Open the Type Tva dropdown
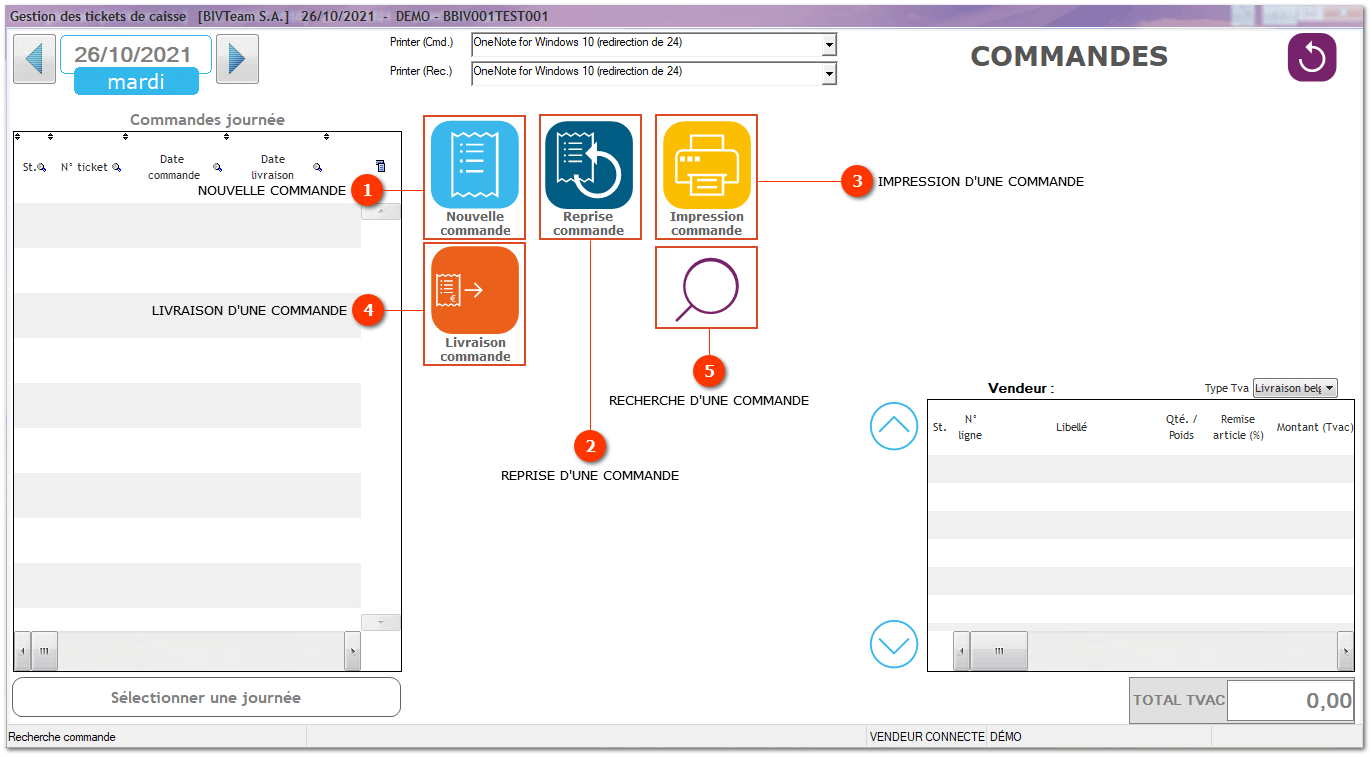1372x757 pixels. (x=1329, y=388)
